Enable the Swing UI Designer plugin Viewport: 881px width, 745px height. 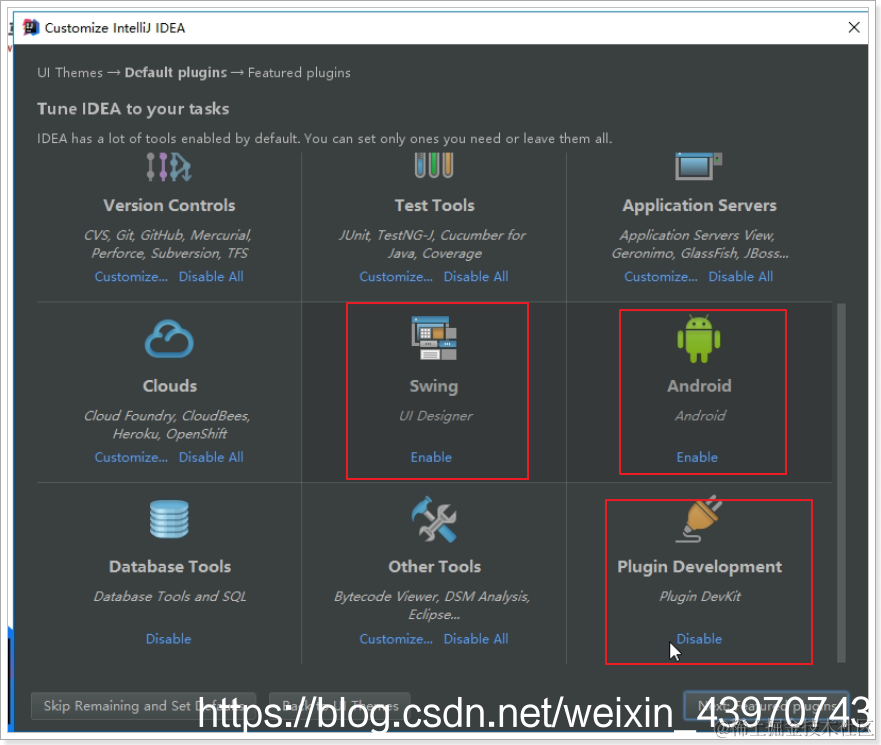pos(431,457)
